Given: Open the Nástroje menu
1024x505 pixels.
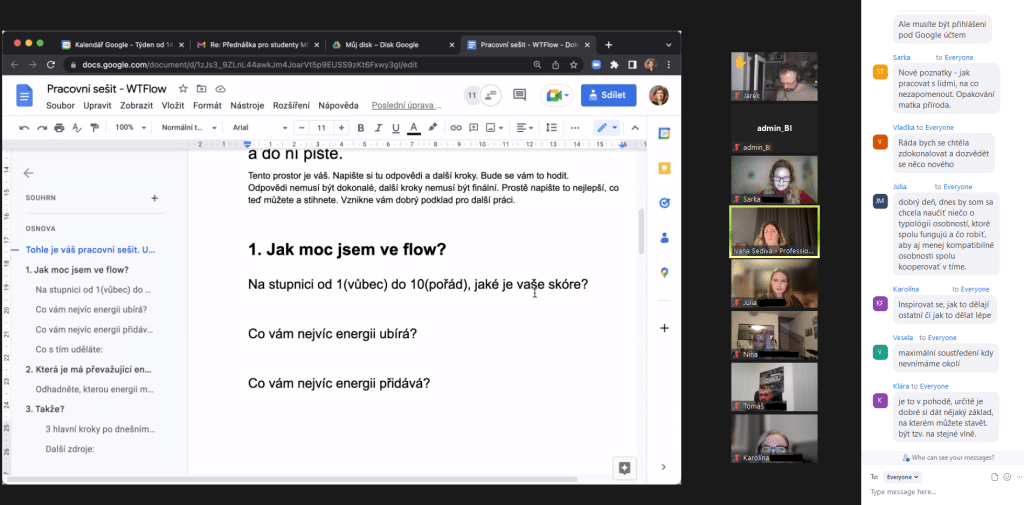Looking at the screenshot, I should click(x=248, y=105).
